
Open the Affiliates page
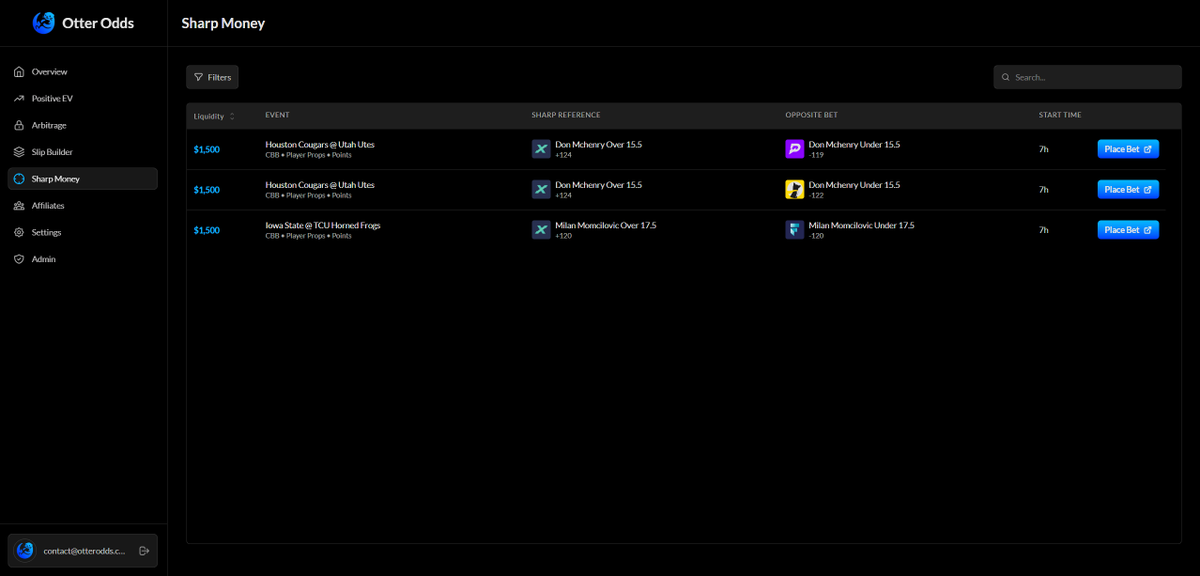[83, 205]
